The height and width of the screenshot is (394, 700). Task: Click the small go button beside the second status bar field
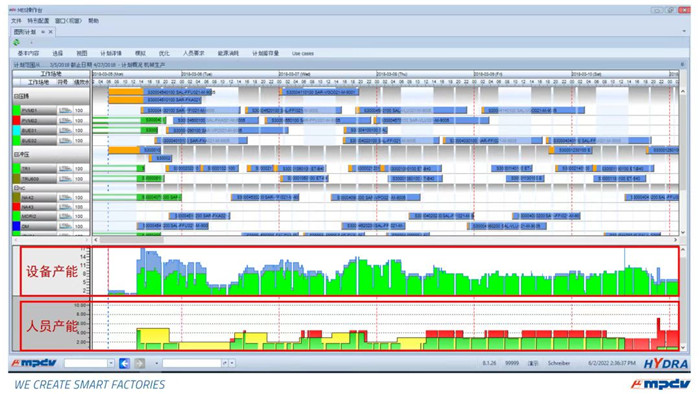click(225, 363)
